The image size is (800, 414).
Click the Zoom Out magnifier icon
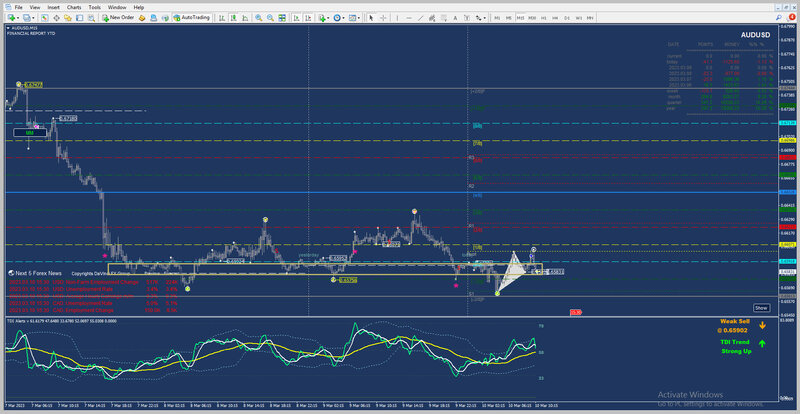point(272,17)
